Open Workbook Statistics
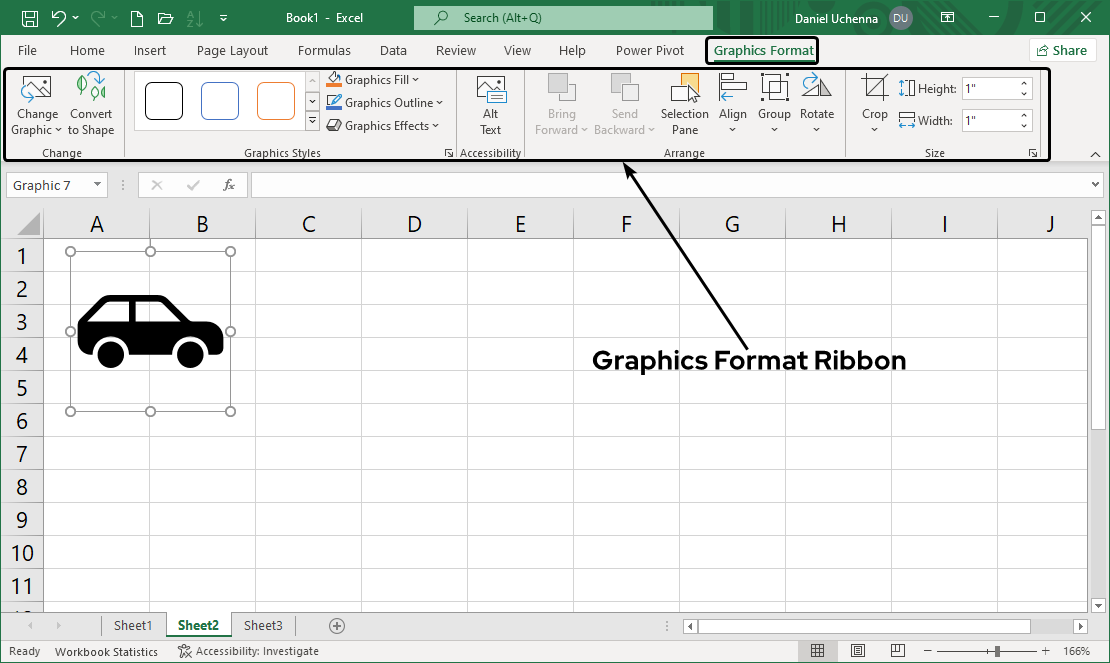The image size is (1110, 663). (106, 651)
